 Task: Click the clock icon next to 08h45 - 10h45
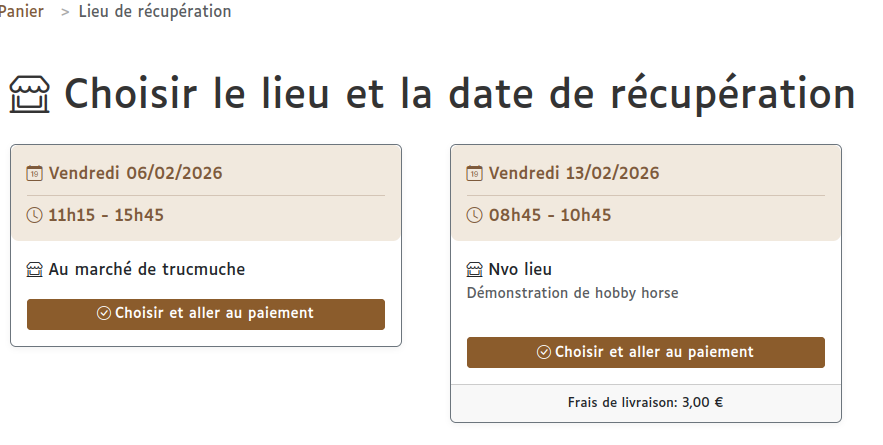(x=474, y=215)
